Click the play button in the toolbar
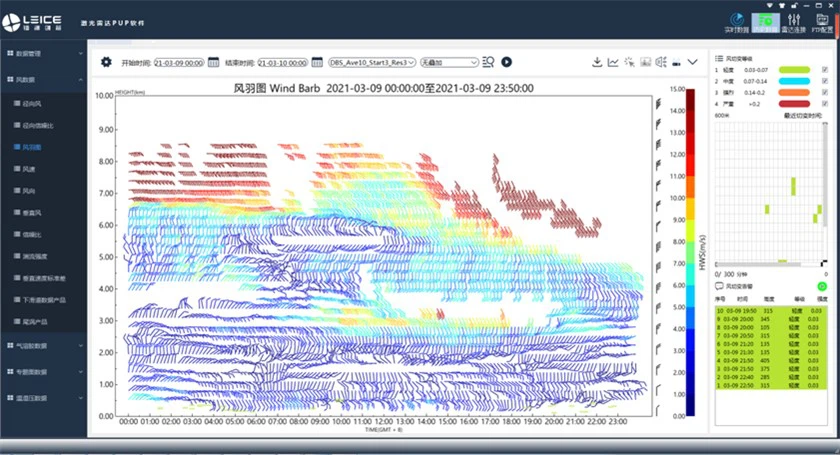This screenshot has height=455, width=840. (506, 62)
